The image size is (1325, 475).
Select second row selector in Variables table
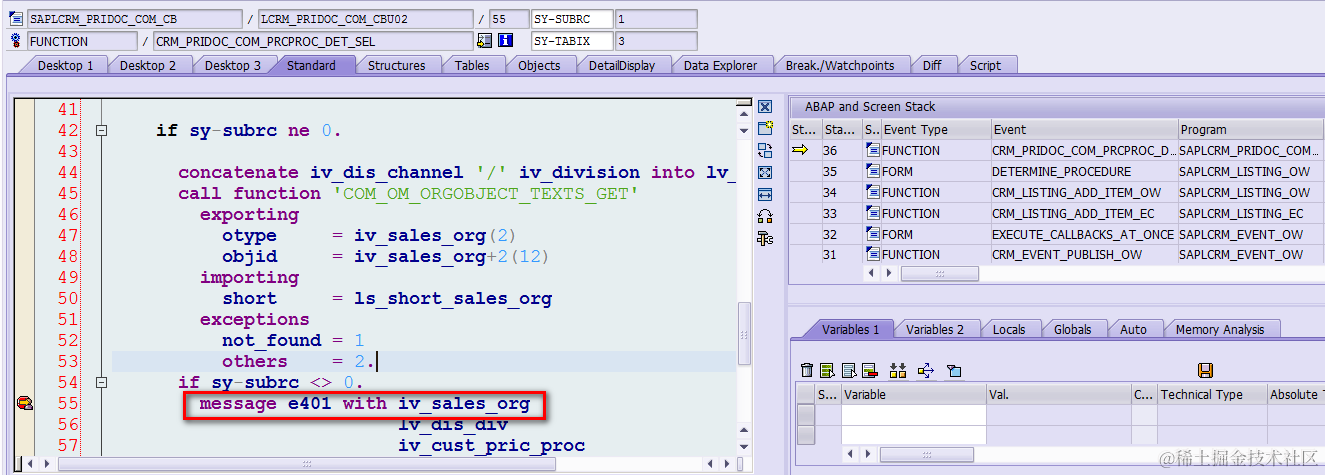tap(805, 435)
